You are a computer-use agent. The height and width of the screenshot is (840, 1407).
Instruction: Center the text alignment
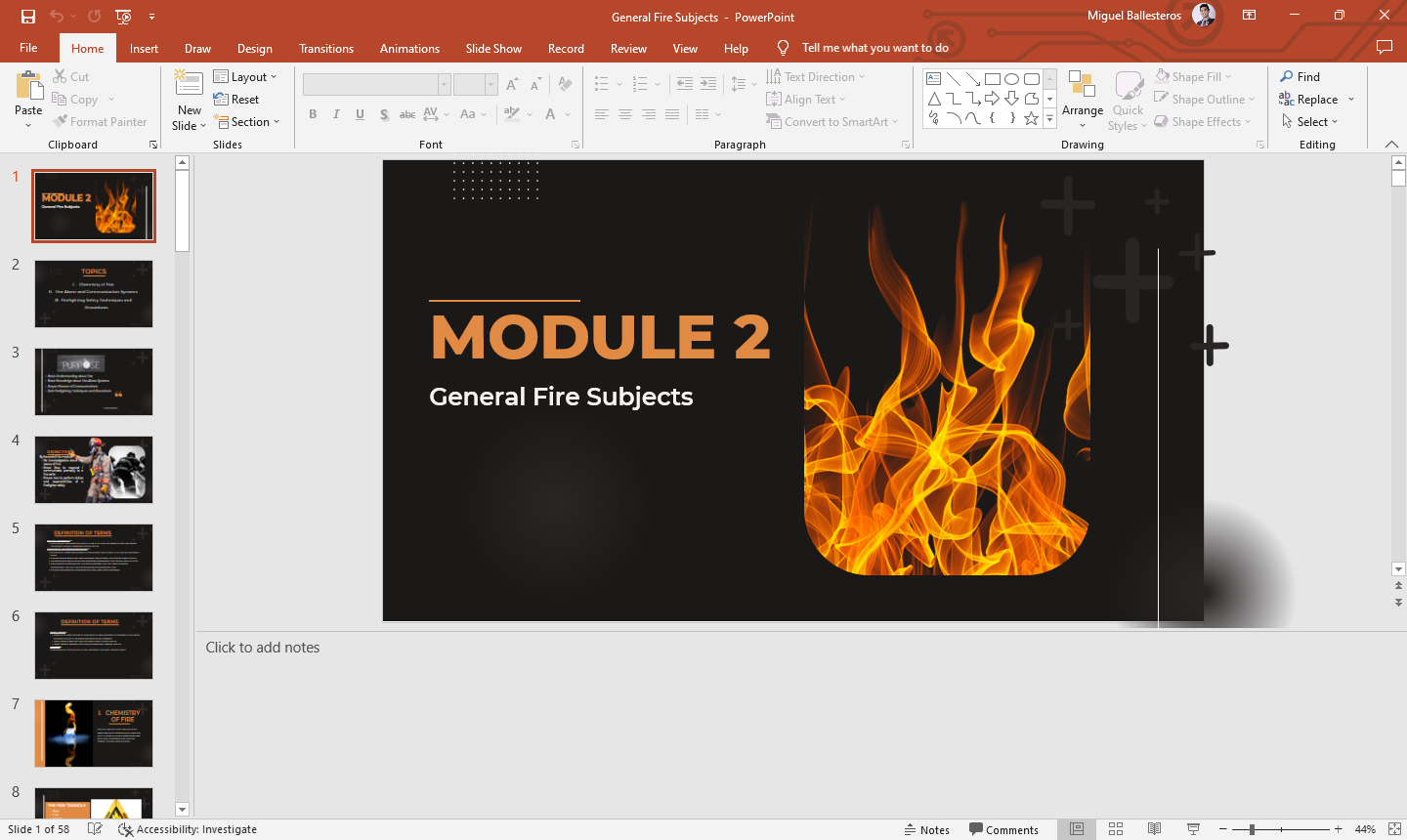(625, 114)
